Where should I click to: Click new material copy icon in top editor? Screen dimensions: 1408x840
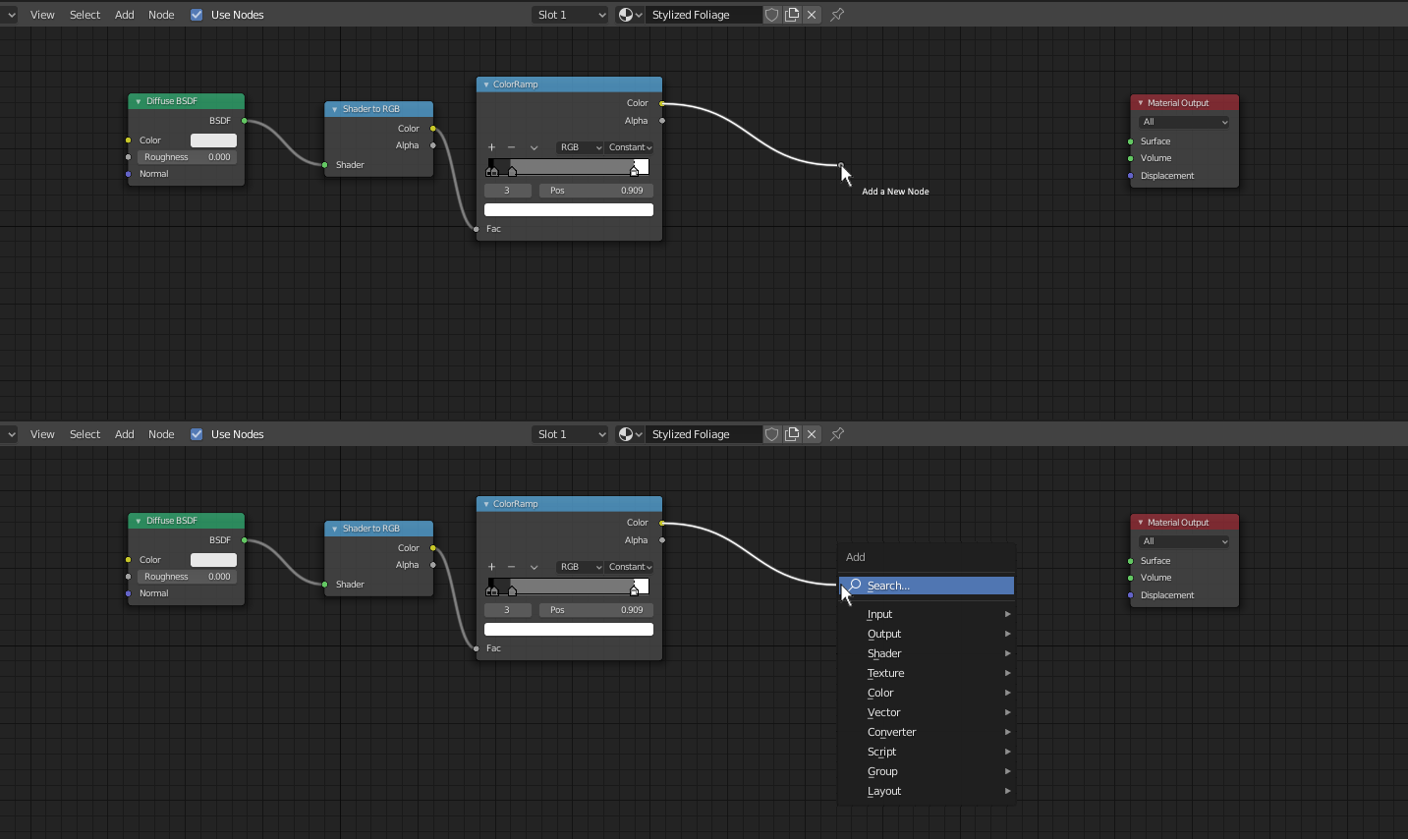pos(792,15)
